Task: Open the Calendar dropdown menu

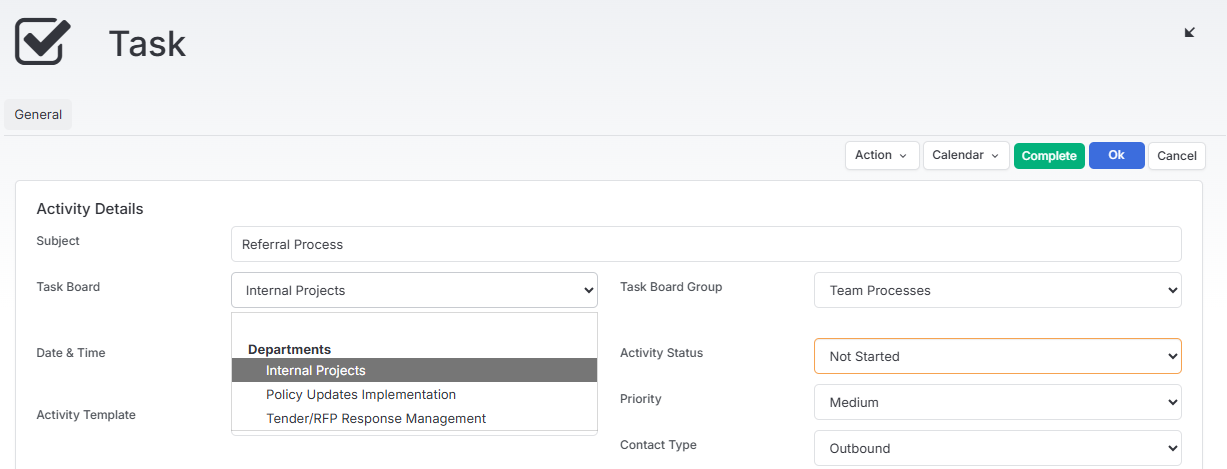Action: point(966,155)
